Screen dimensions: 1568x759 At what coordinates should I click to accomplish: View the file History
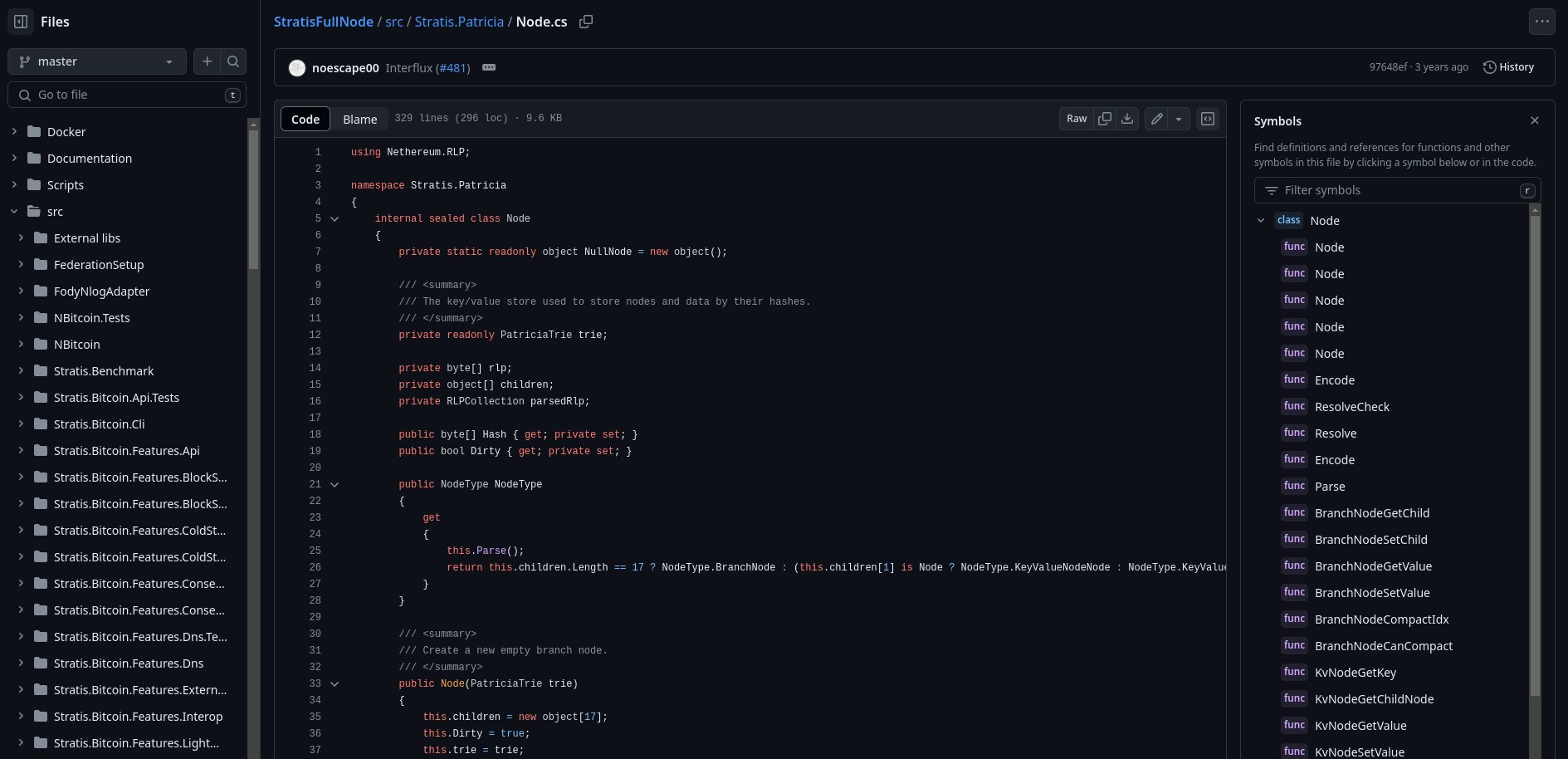tap(1508, 67)
